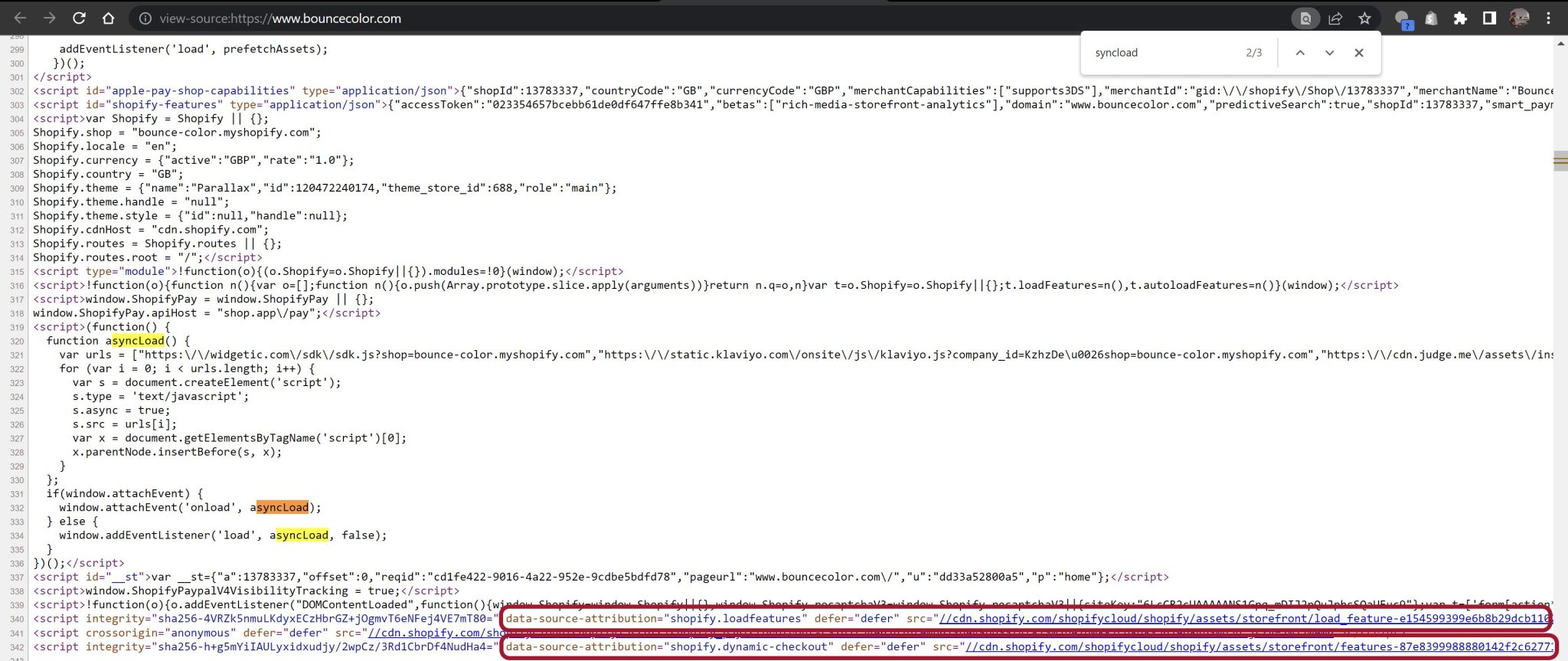This screenshot has width=1568, height=661.
Task: Click the scrollbar up arrow
Action: pyautogui.click(x=1561, y=44)
